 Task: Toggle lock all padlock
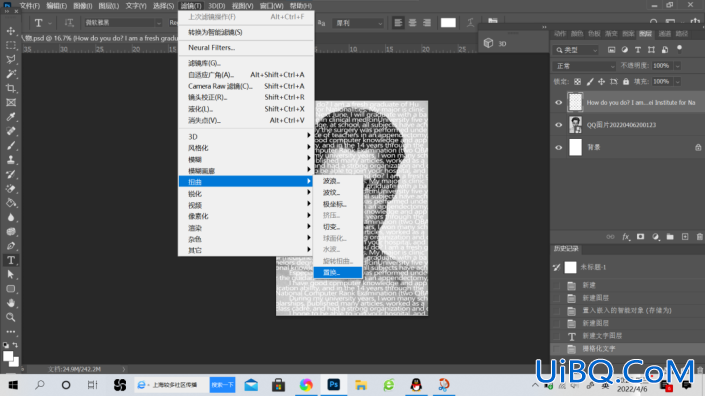626,82
